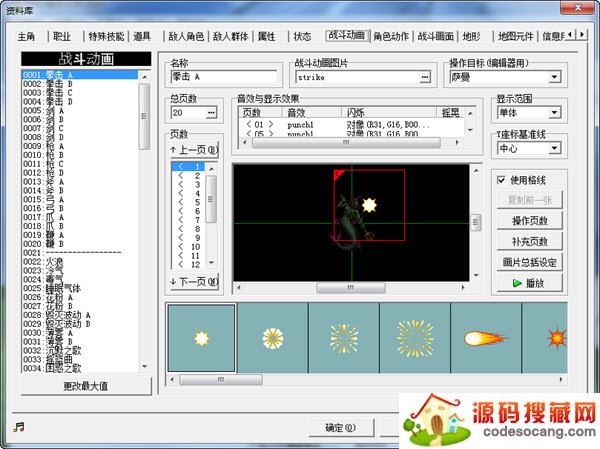The width and height of the screenshot is (600, 449).
Task: Click the 画片总括设定 button
Action: (530, 262)
